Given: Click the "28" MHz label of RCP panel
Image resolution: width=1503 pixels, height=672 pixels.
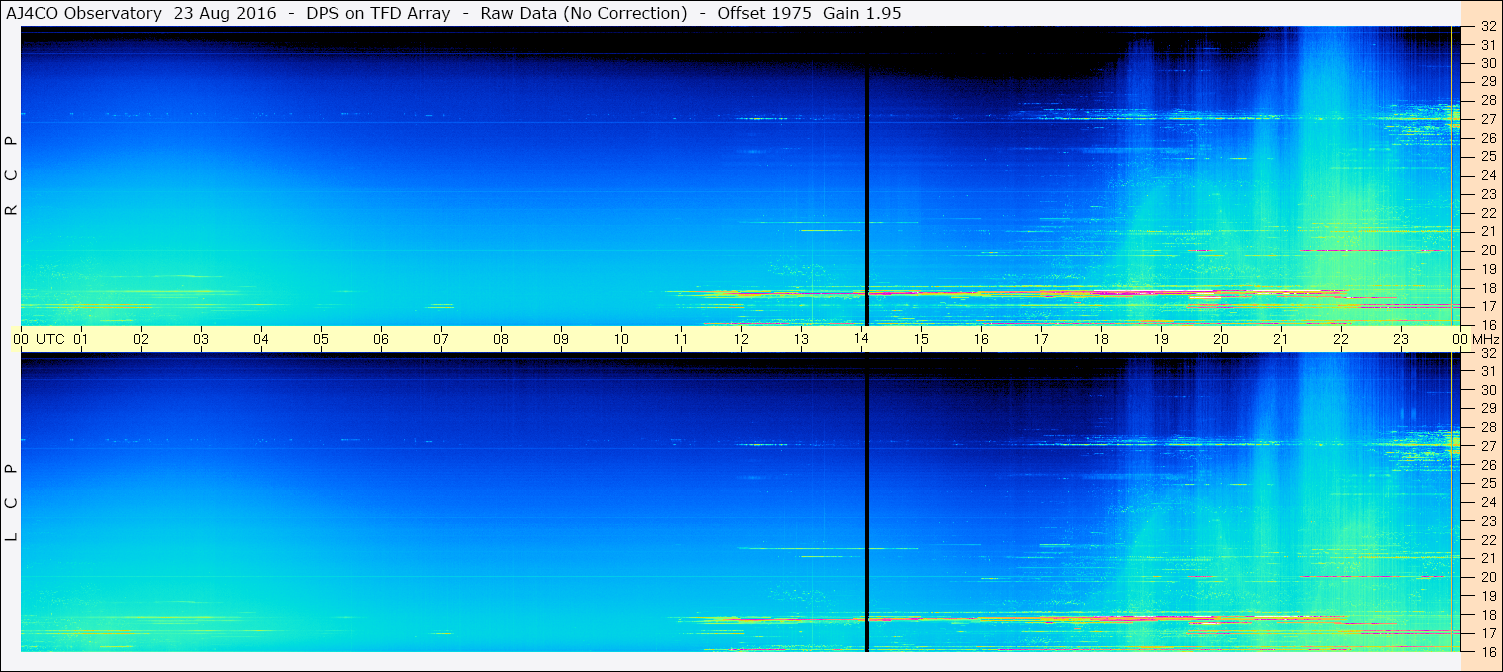Looking at the screenshot, I should pyautogui.click(x=1488, y=100).
